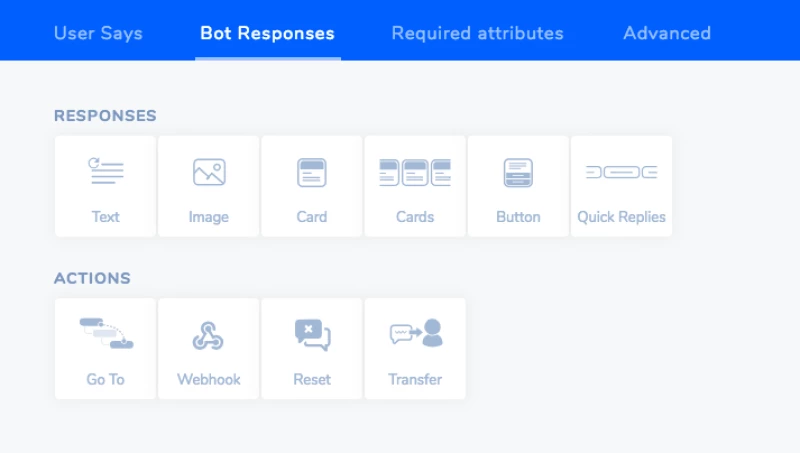Click the Go To flow icon
The image size is (800, 453).
105,334
